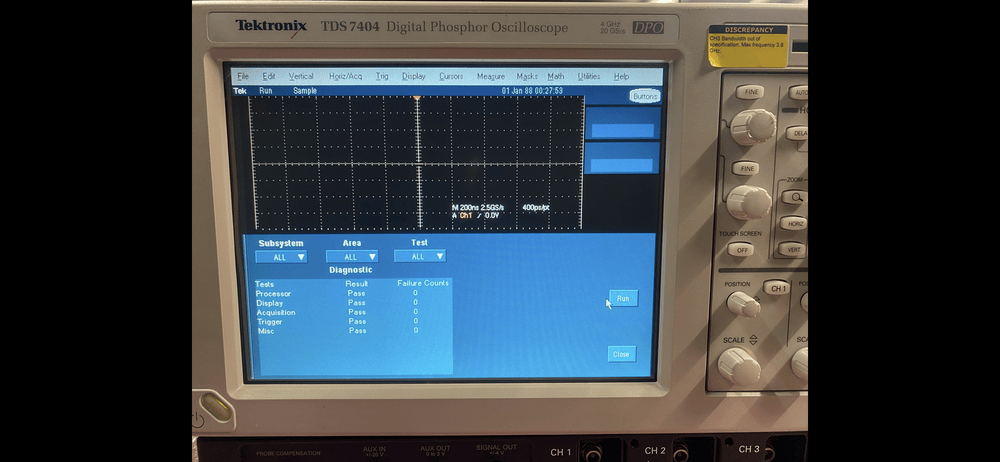Viewport: 1000px width, 462px height.
Task: Open the Masks menu
Action: coord(527,76)
